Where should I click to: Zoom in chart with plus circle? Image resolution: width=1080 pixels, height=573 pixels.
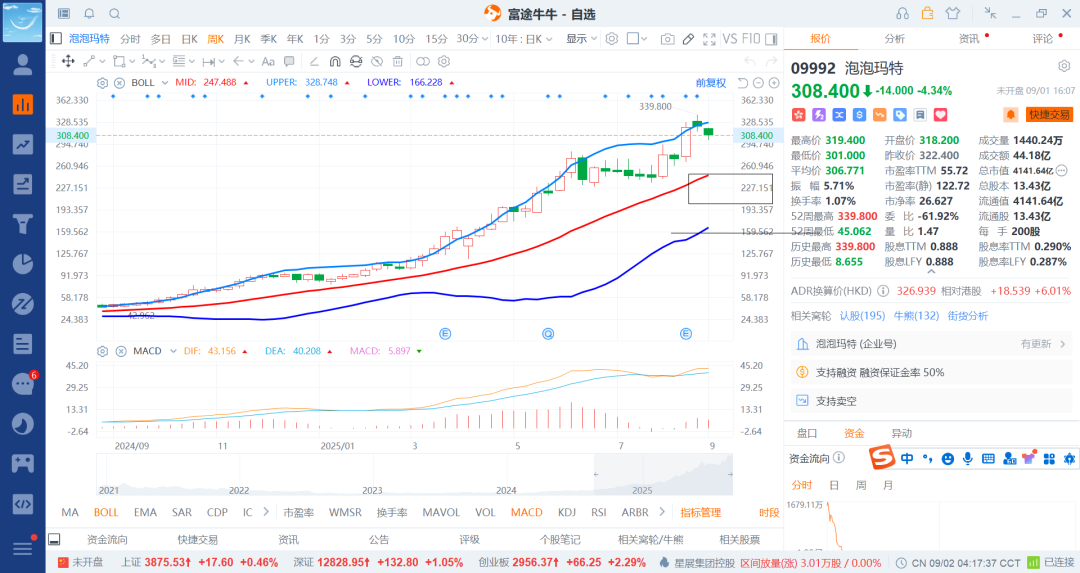(774, 83)
